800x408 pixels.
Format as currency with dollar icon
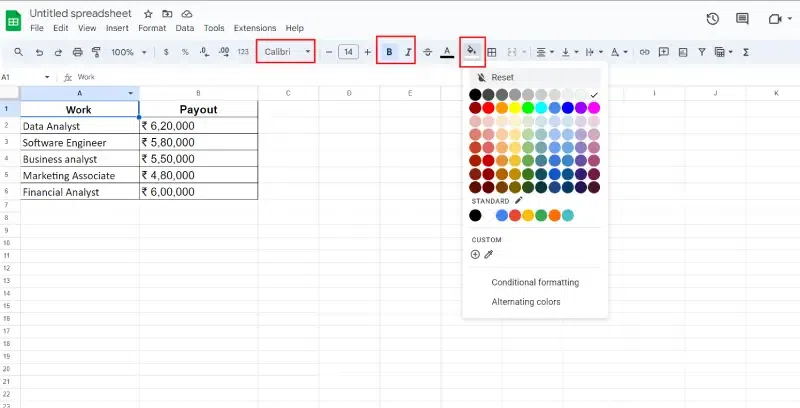coord(166,52)
